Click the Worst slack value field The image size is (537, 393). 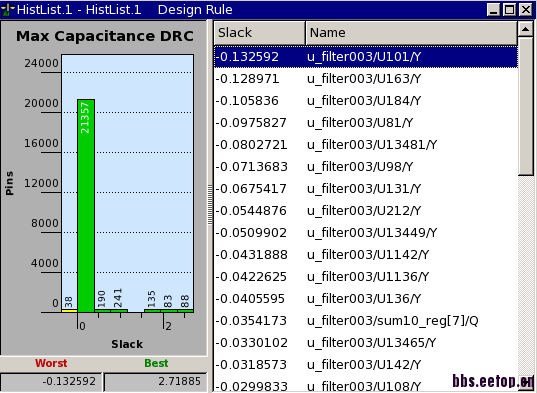[51, 381]
